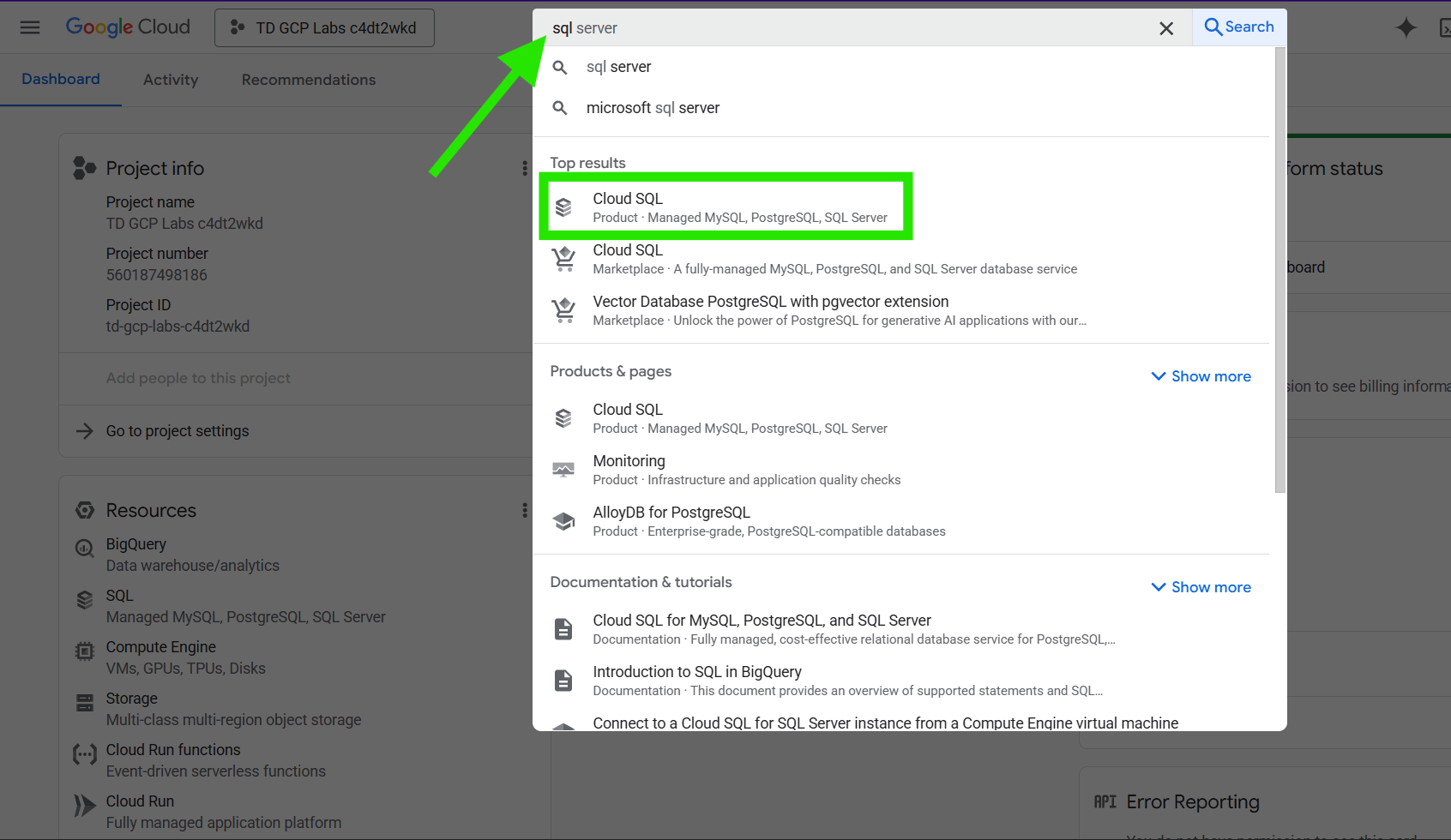Click the blue Search button
Viewport: 1451px width, 840px height.
(x=1239, y=27)
